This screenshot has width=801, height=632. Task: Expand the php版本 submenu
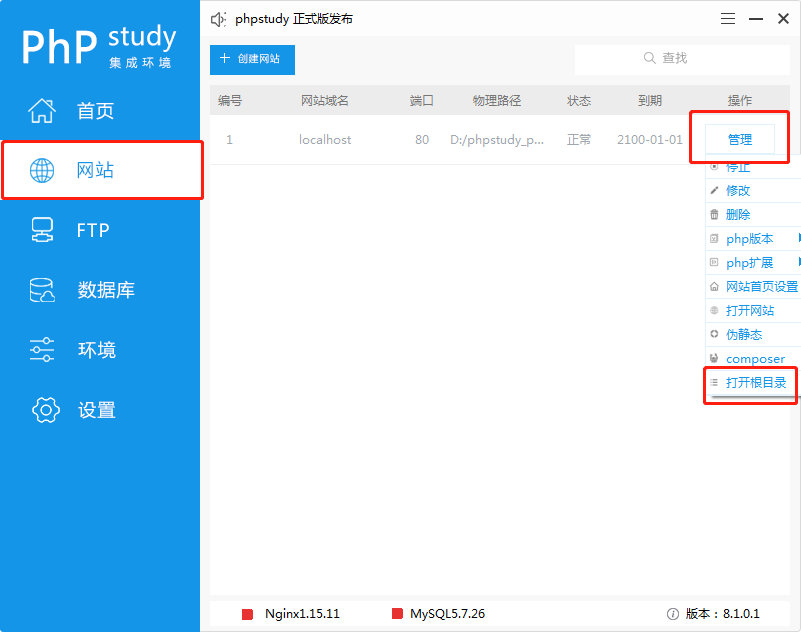pos(753,239)
